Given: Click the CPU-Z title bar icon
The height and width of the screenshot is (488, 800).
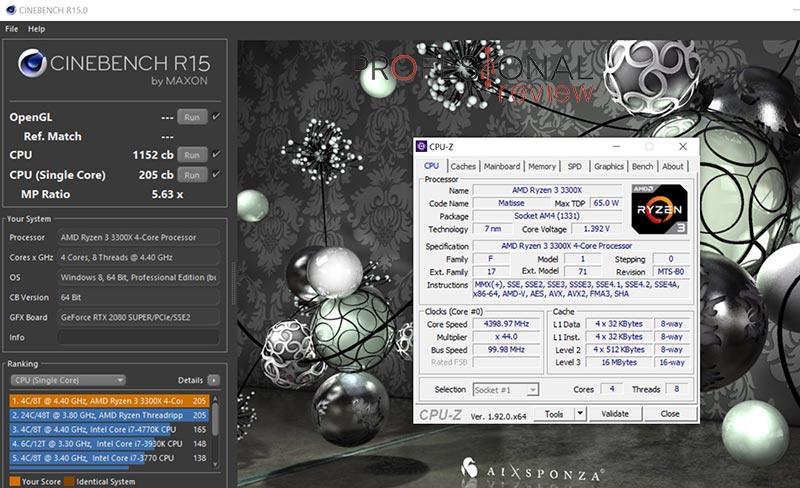Looking at the screenshot, I should (421, 147).
